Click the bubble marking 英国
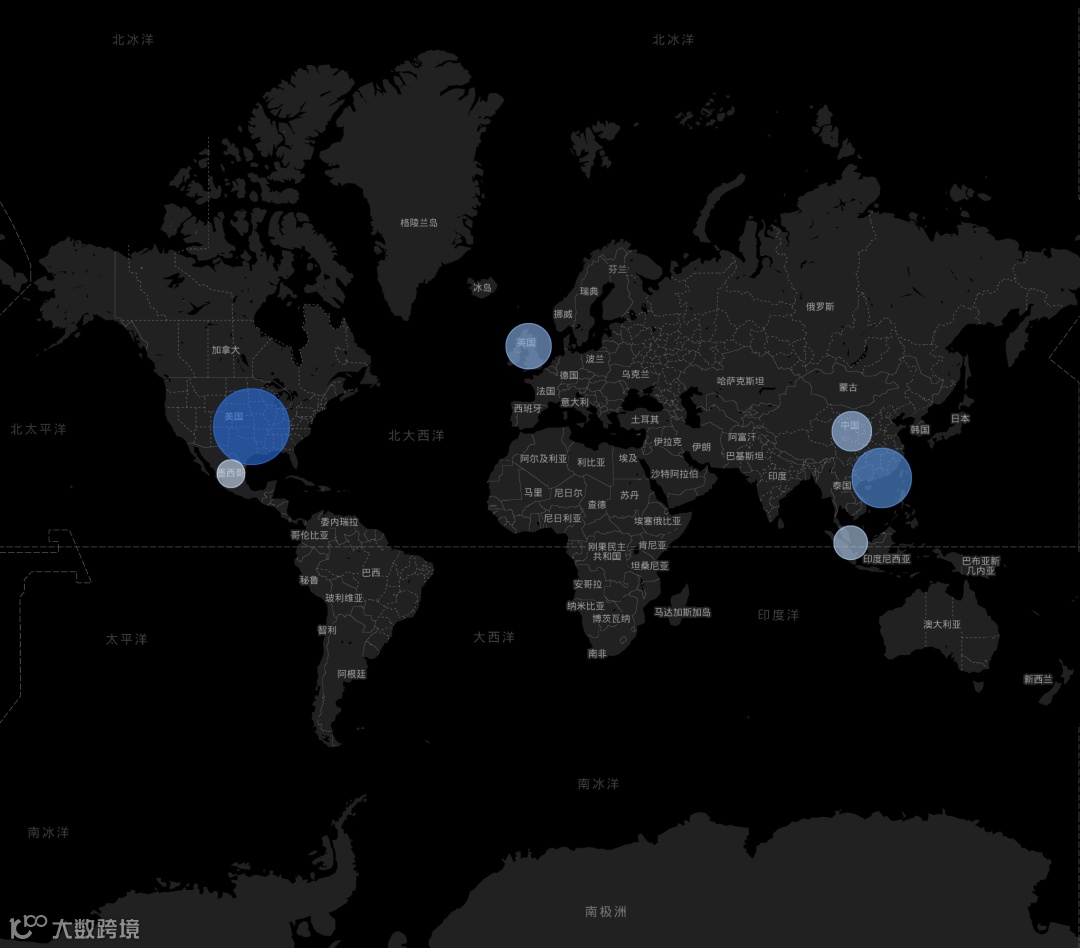Screen dimensions: 1080x948 pos(528,346)
